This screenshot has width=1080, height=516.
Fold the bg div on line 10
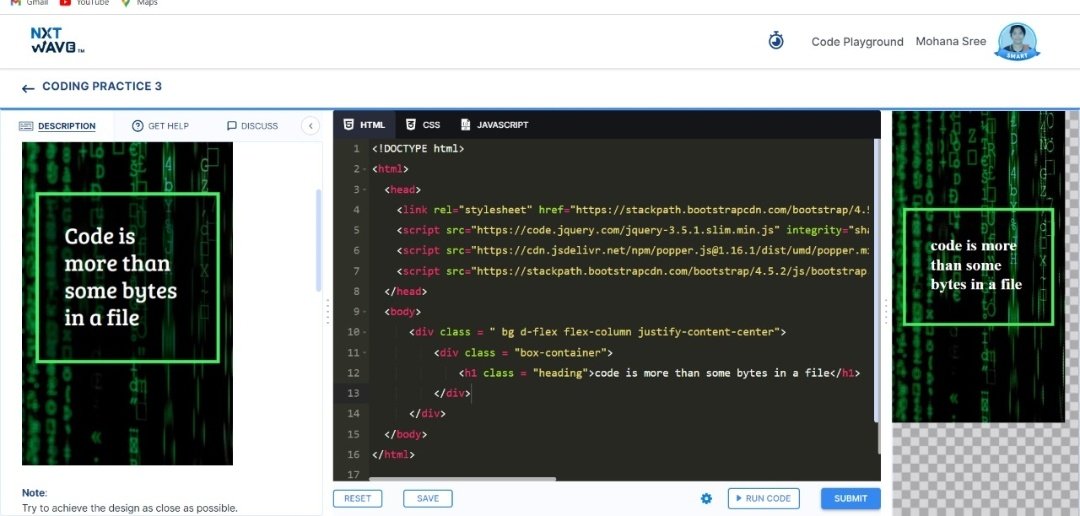[x=366, y=332]
